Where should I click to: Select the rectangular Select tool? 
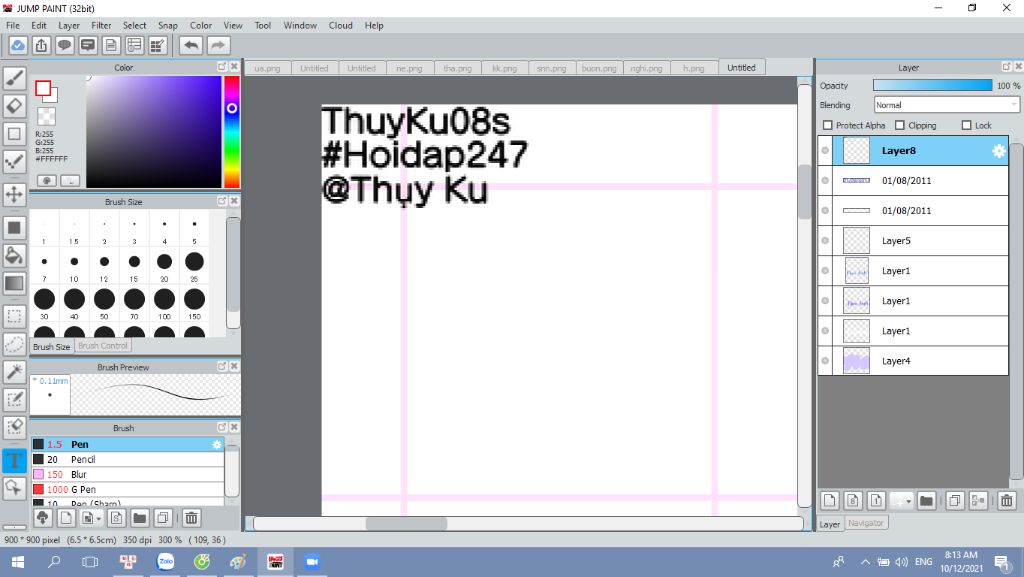[14, 317]
